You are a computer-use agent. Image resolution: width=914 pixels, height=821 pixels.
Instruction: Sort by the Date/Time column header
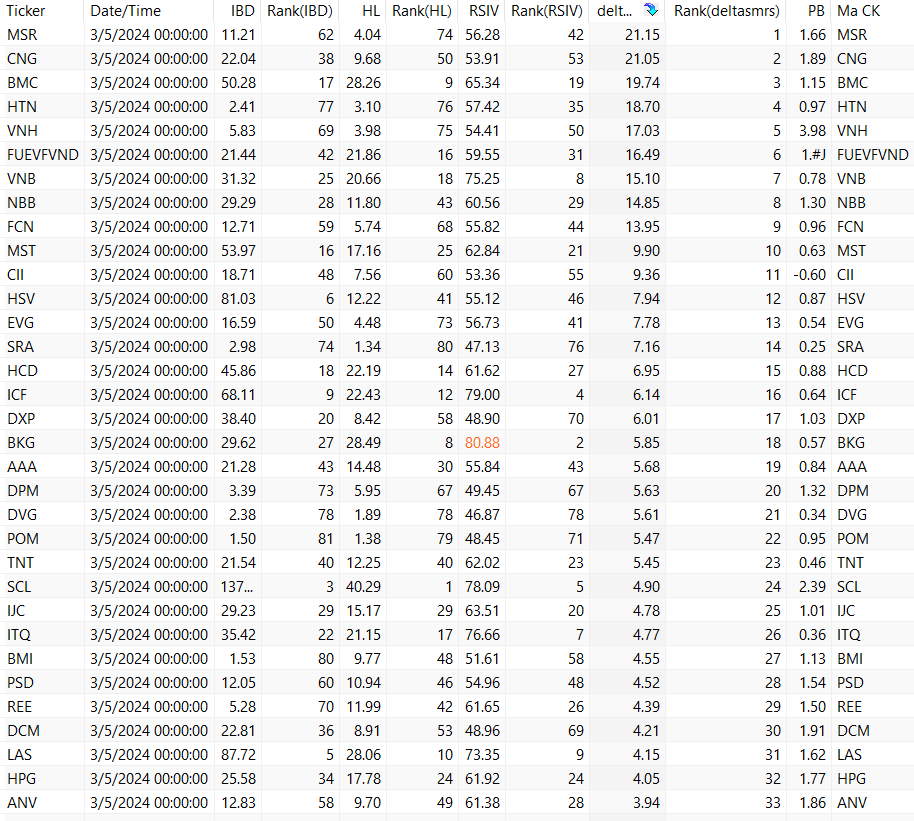click(x=125, y=10)
